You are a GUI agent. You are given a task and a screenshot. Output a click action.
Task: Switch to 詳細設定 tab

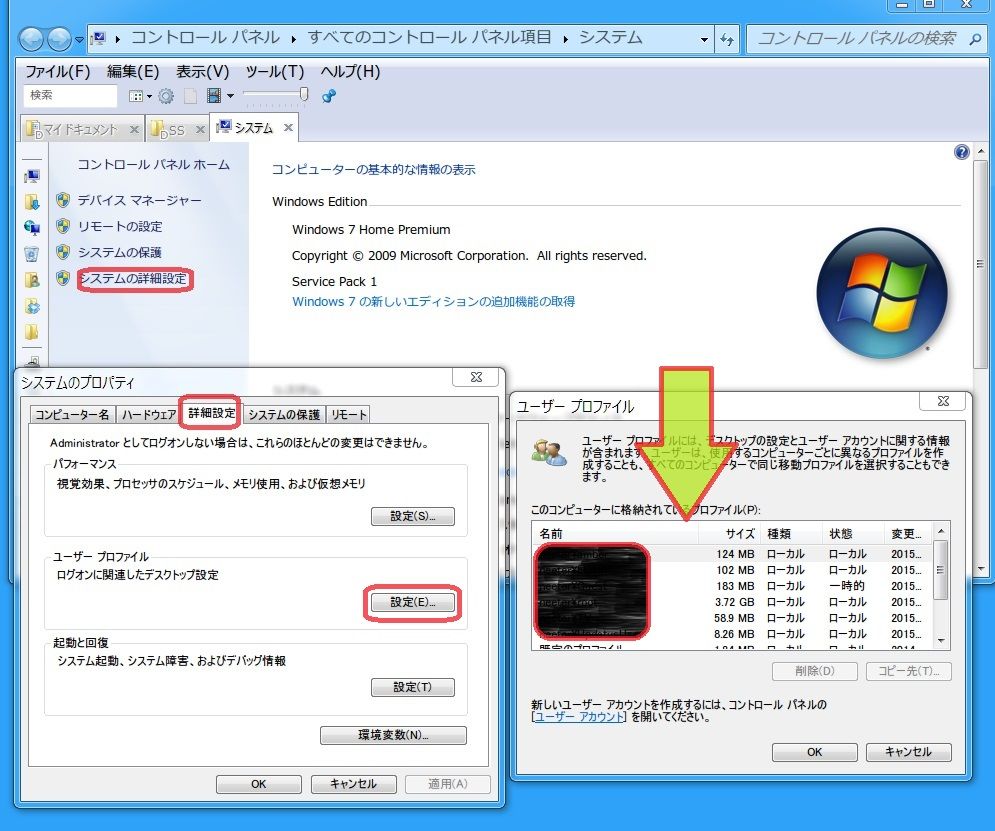click(x=211, y=413)
